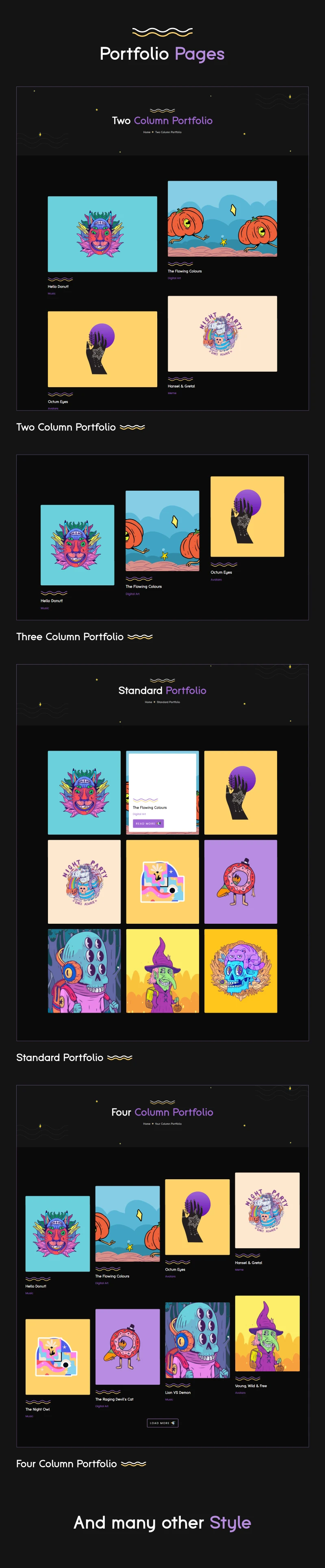Click the purple Read More button
Image resolution: width=325 pixels, height=1568 pixels.
point(149,823)
